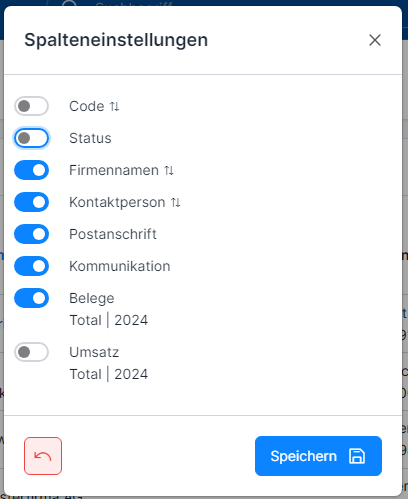
Task: Disable the Kommunikation column toggle
Action: pos(31,266)
